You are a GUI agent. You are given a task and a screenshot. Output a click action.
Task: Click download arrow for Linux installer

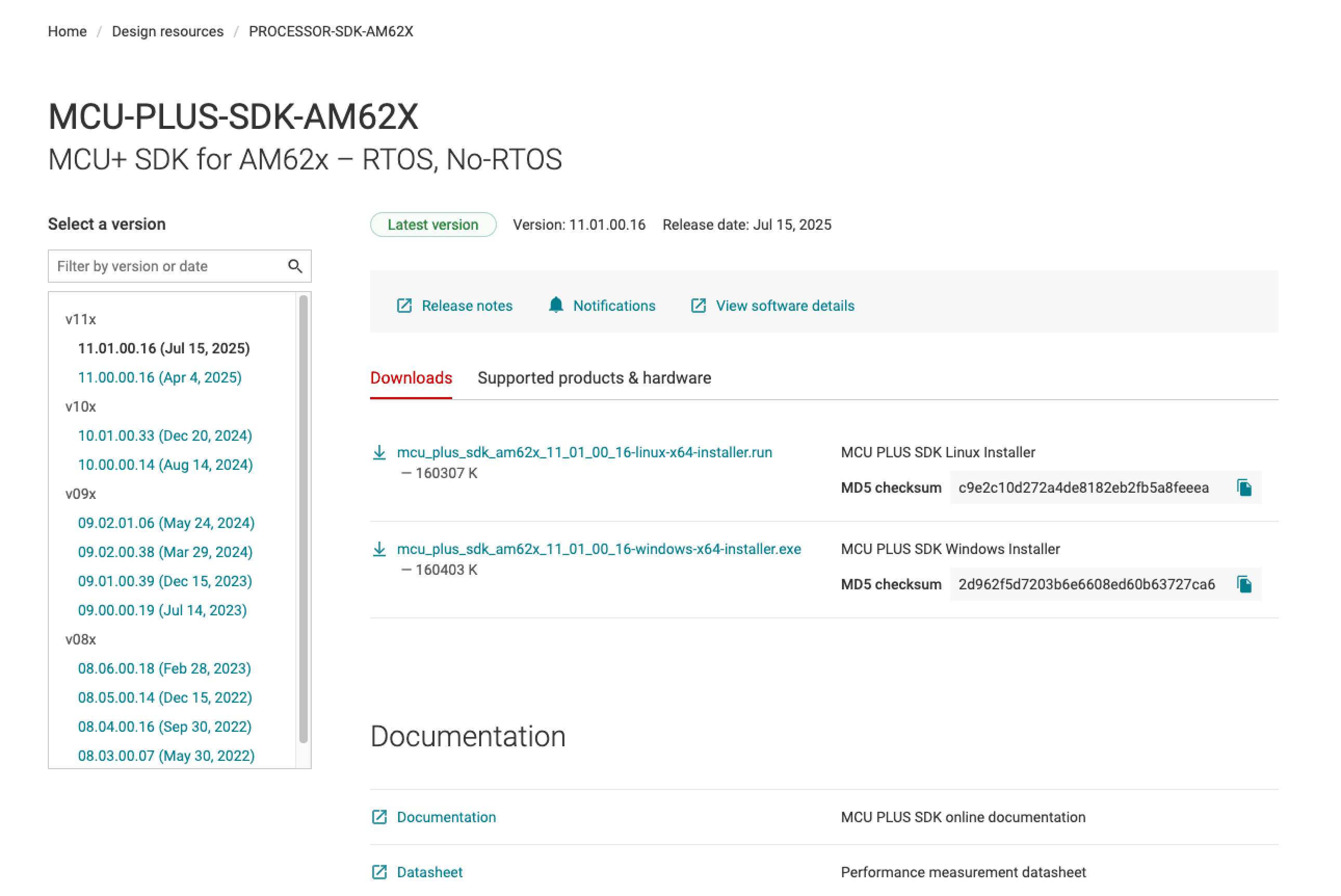click(379, 453)
